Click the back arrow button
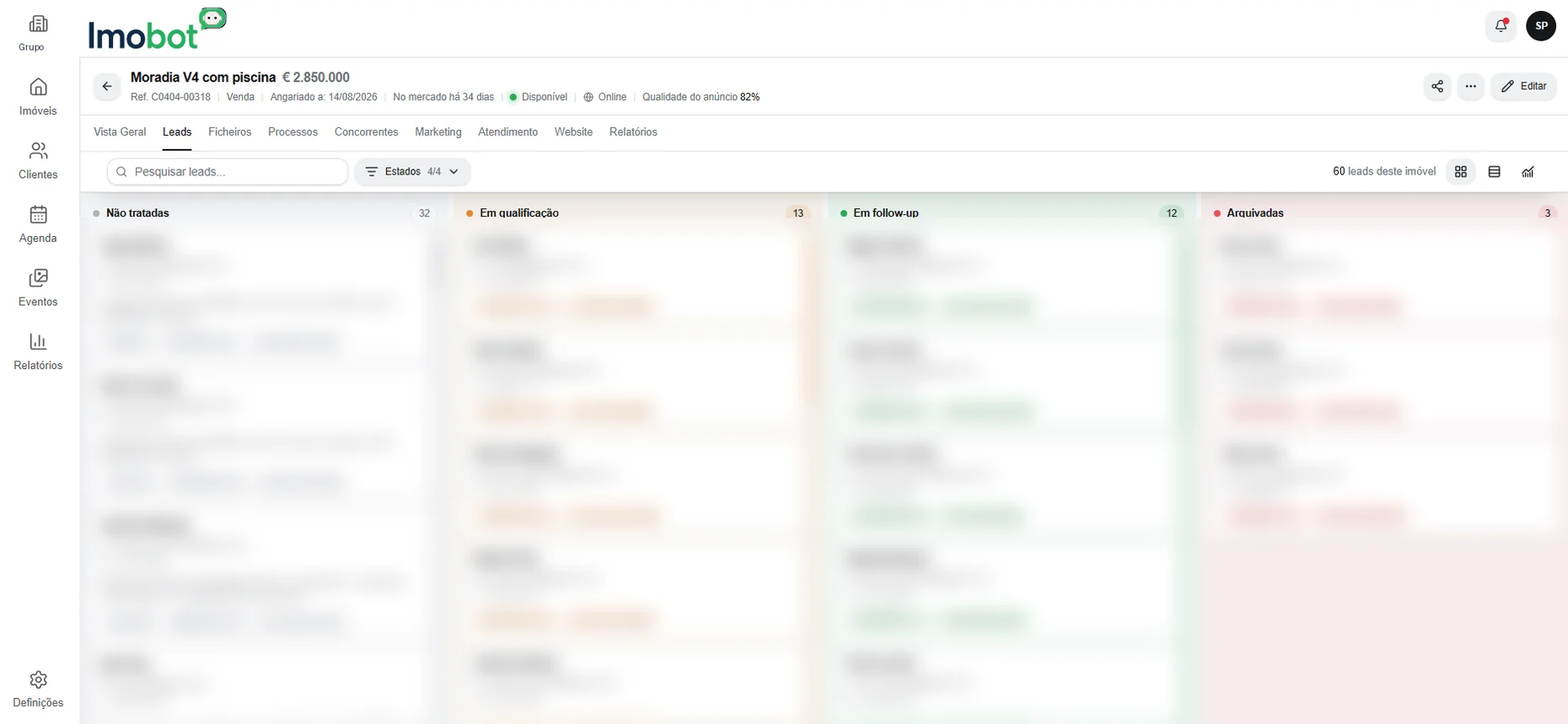1568x724 pixels. click(107, 86)
